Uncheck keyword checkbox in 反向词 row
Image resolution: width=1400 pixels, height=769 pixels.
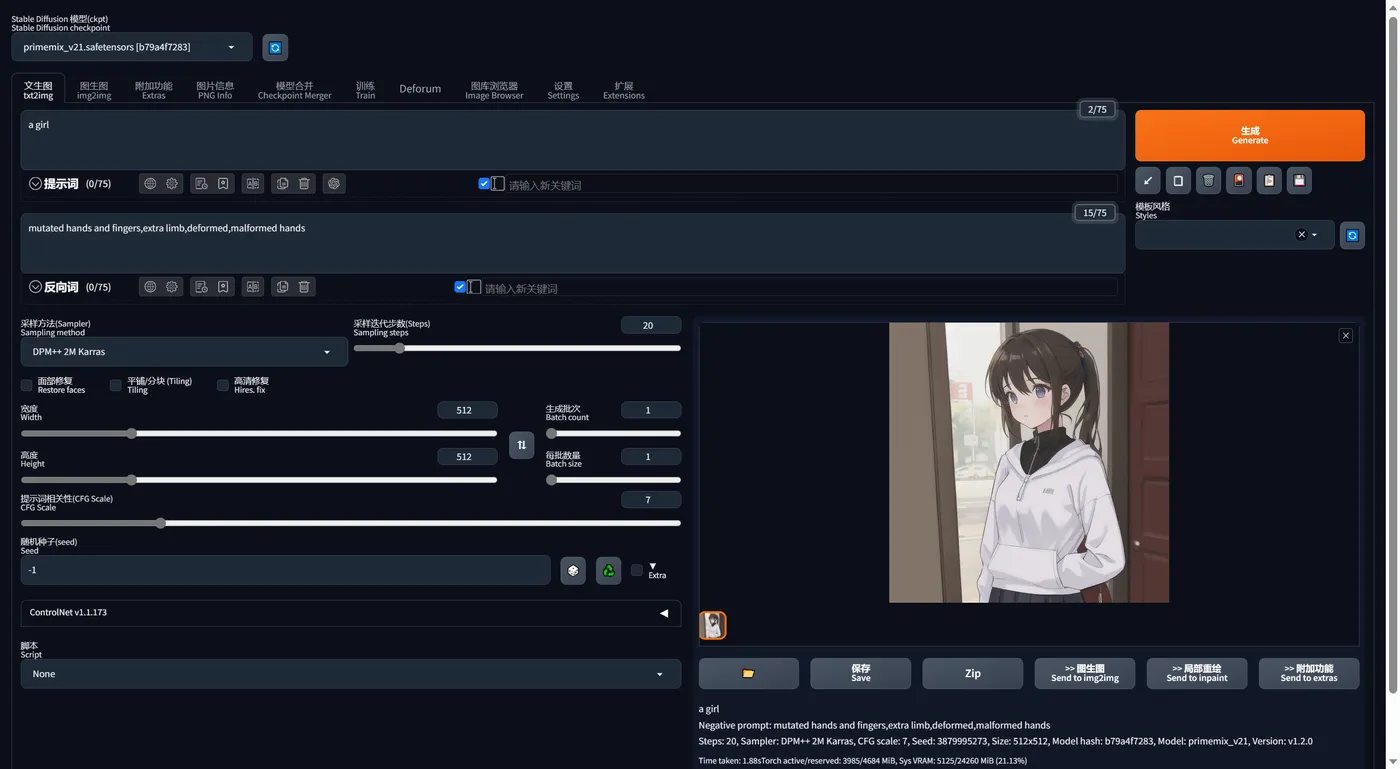[460, 287]
